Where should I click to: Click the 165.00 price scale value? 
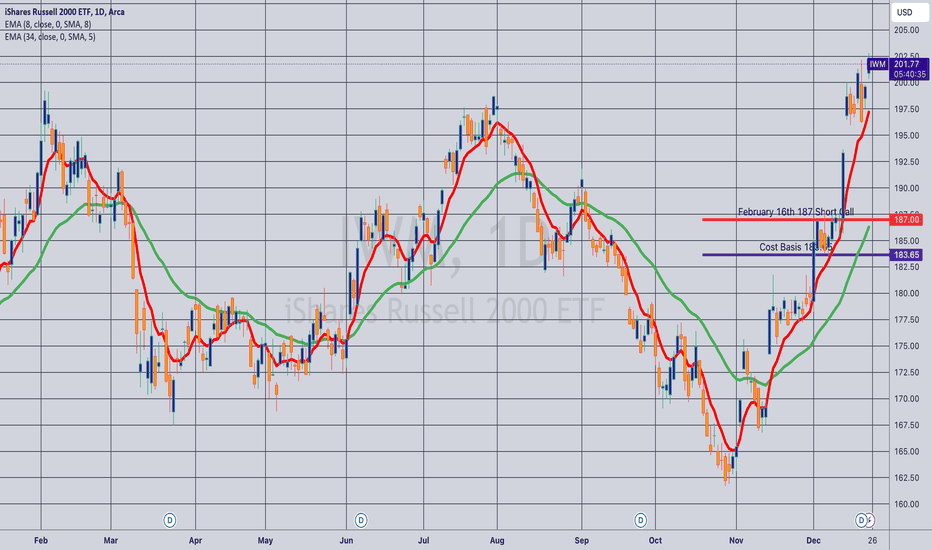906,452
